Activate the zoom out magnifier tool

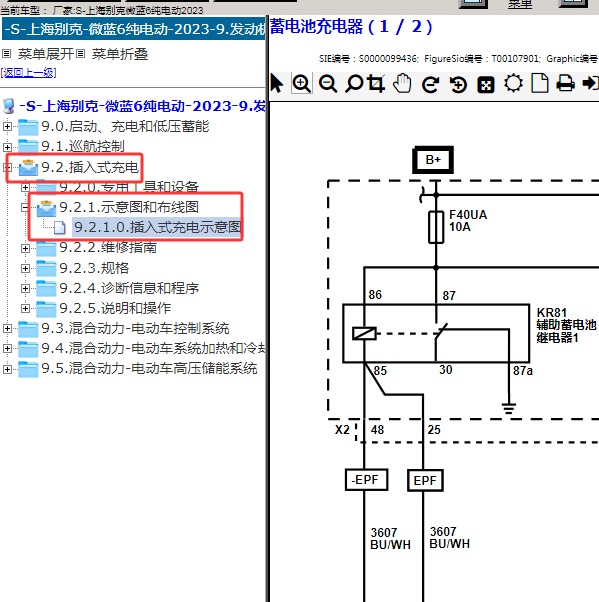pos(328,83)
